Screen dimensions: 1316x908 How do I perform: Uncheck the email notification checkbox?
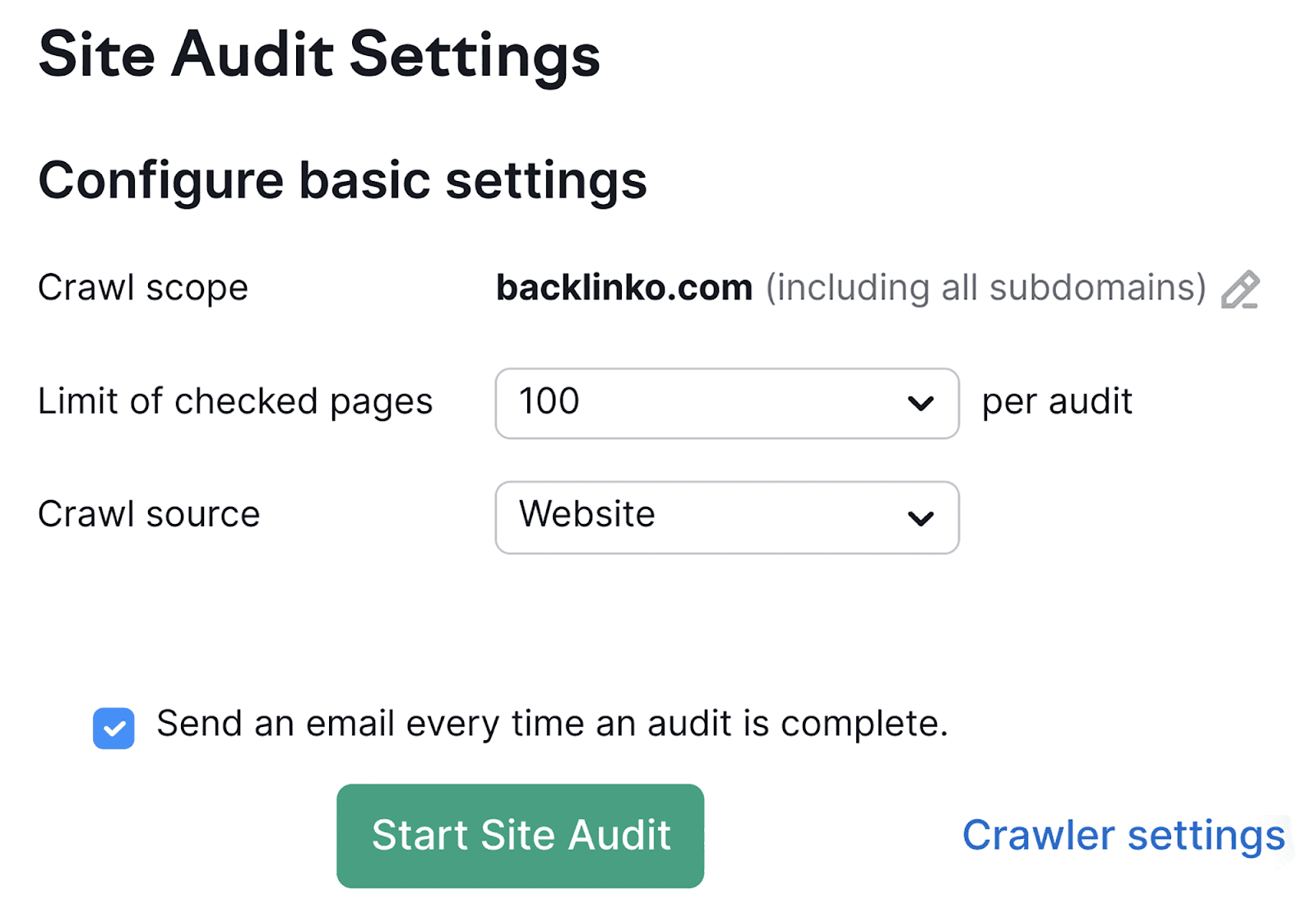point(114,728)
